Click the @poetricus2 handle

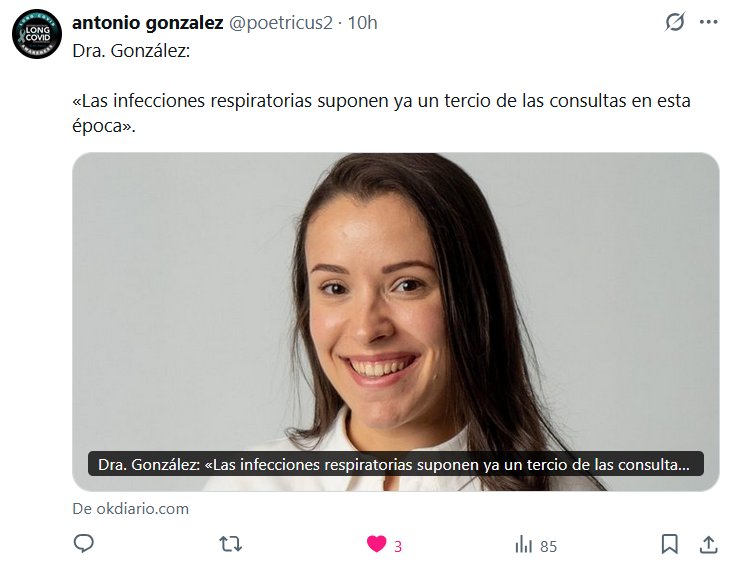280,22
